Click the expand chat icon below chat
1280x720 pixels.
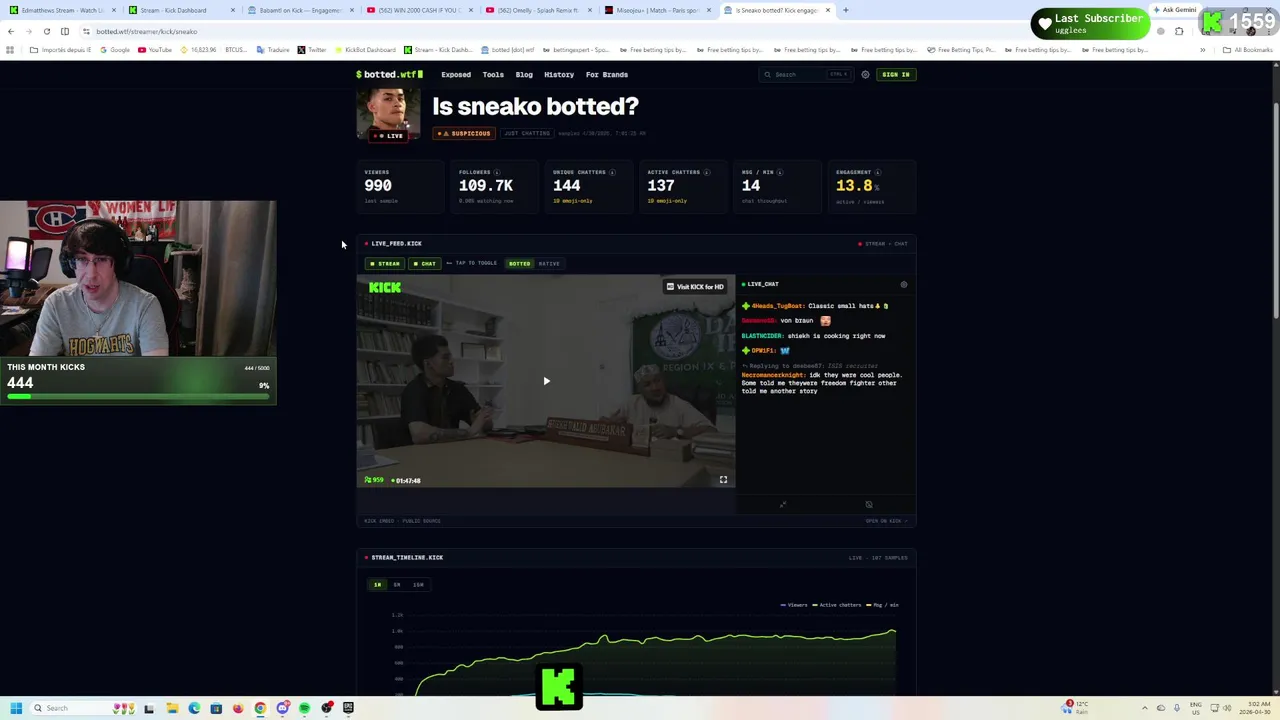pos(783,504)
